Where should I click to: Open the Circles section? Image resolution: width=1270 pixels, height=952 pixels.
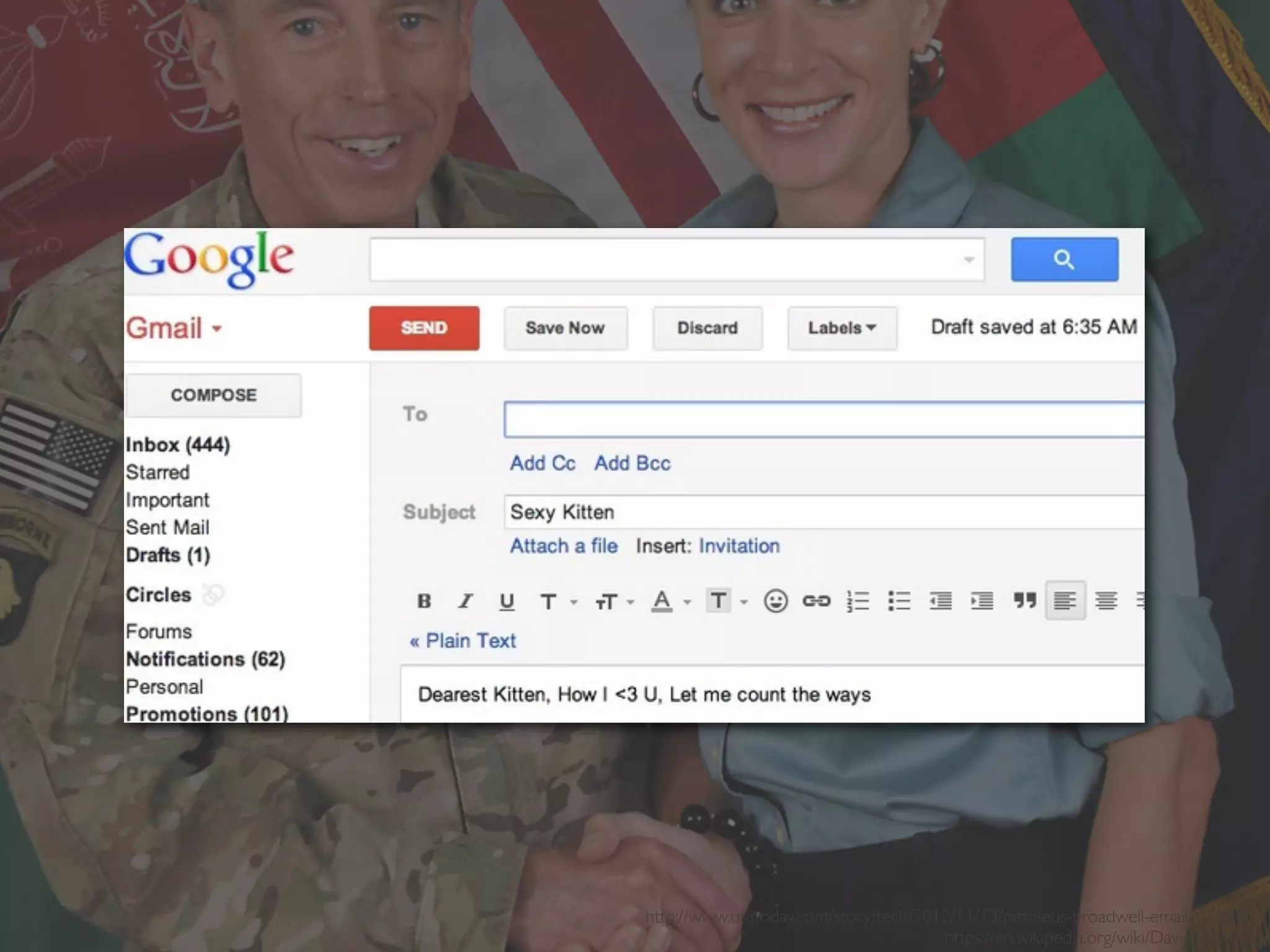point(159,595)
